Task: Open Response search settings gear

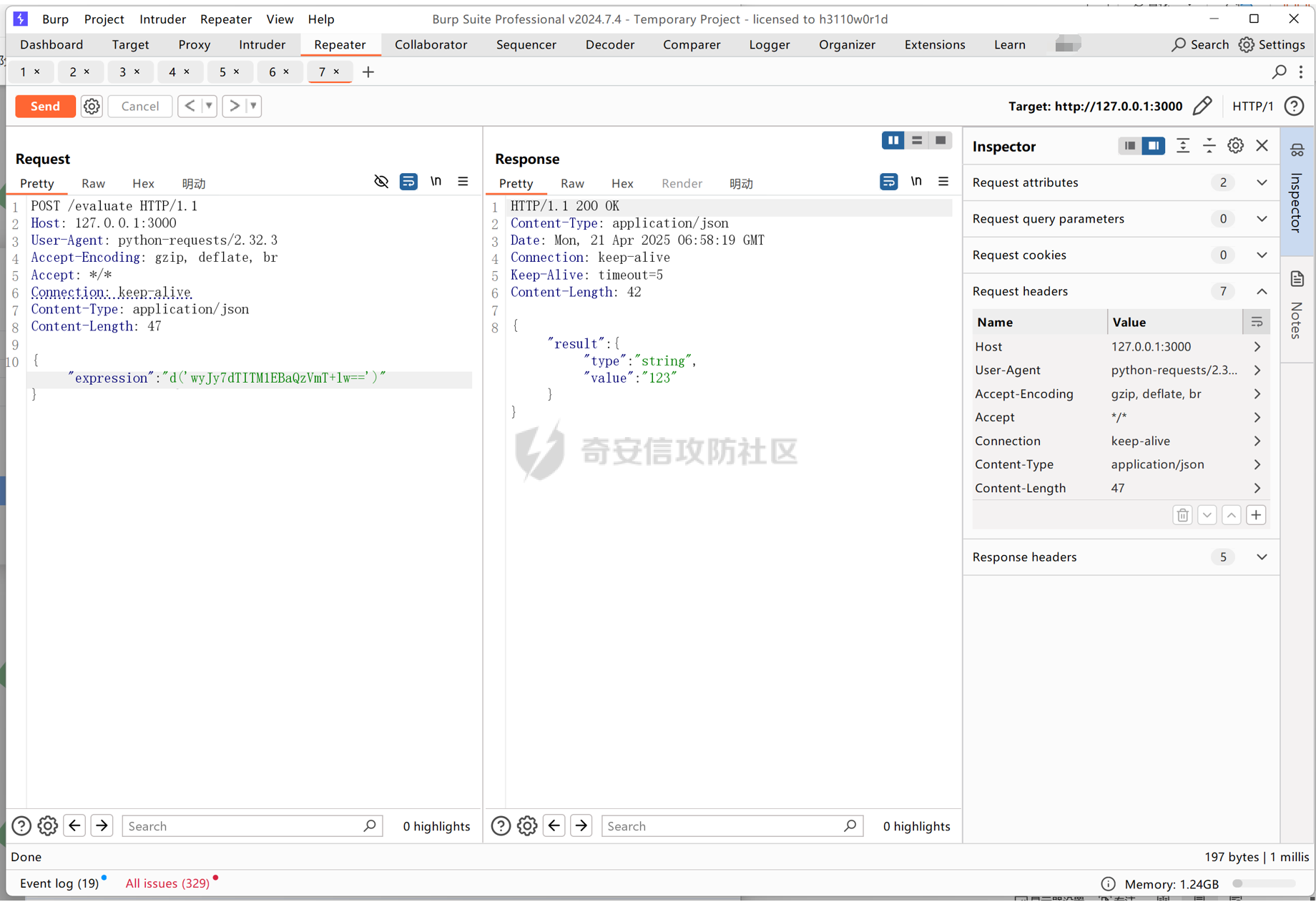Action: pos(527,826)
